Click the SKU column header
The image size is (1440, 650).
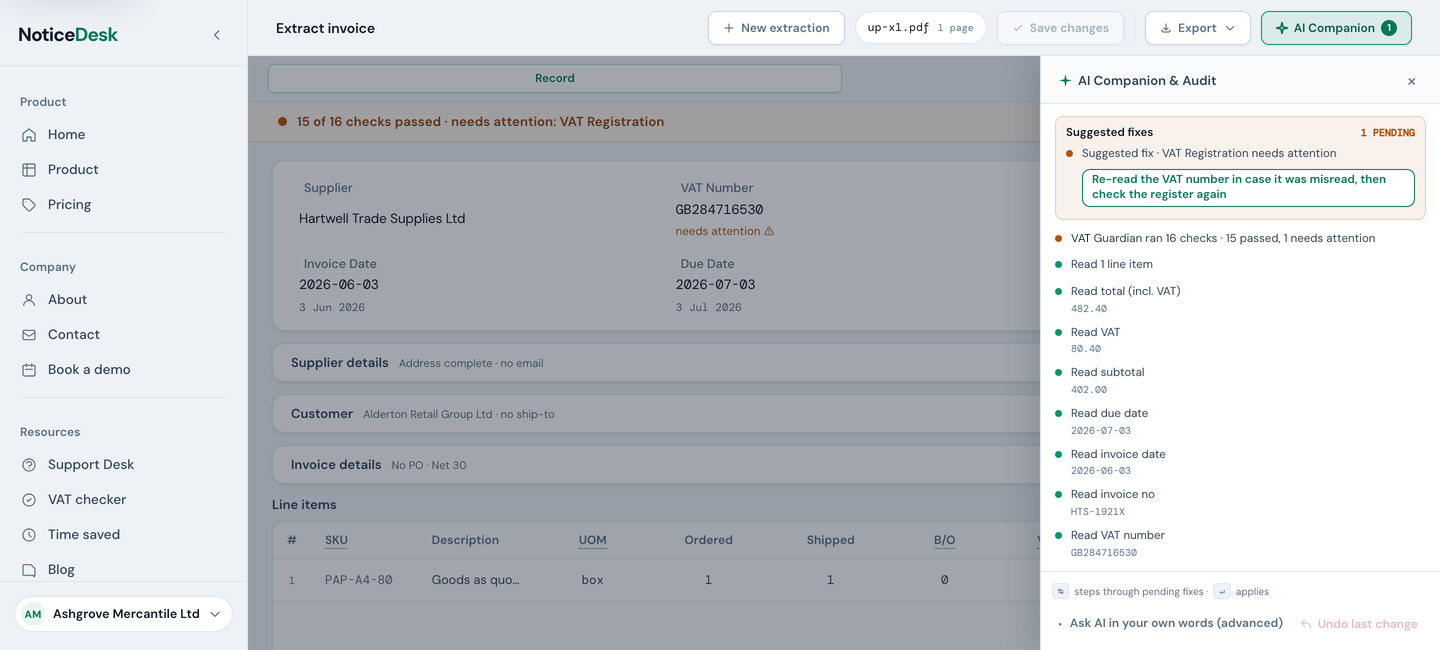pyautogui.click(x=336, y=540)
